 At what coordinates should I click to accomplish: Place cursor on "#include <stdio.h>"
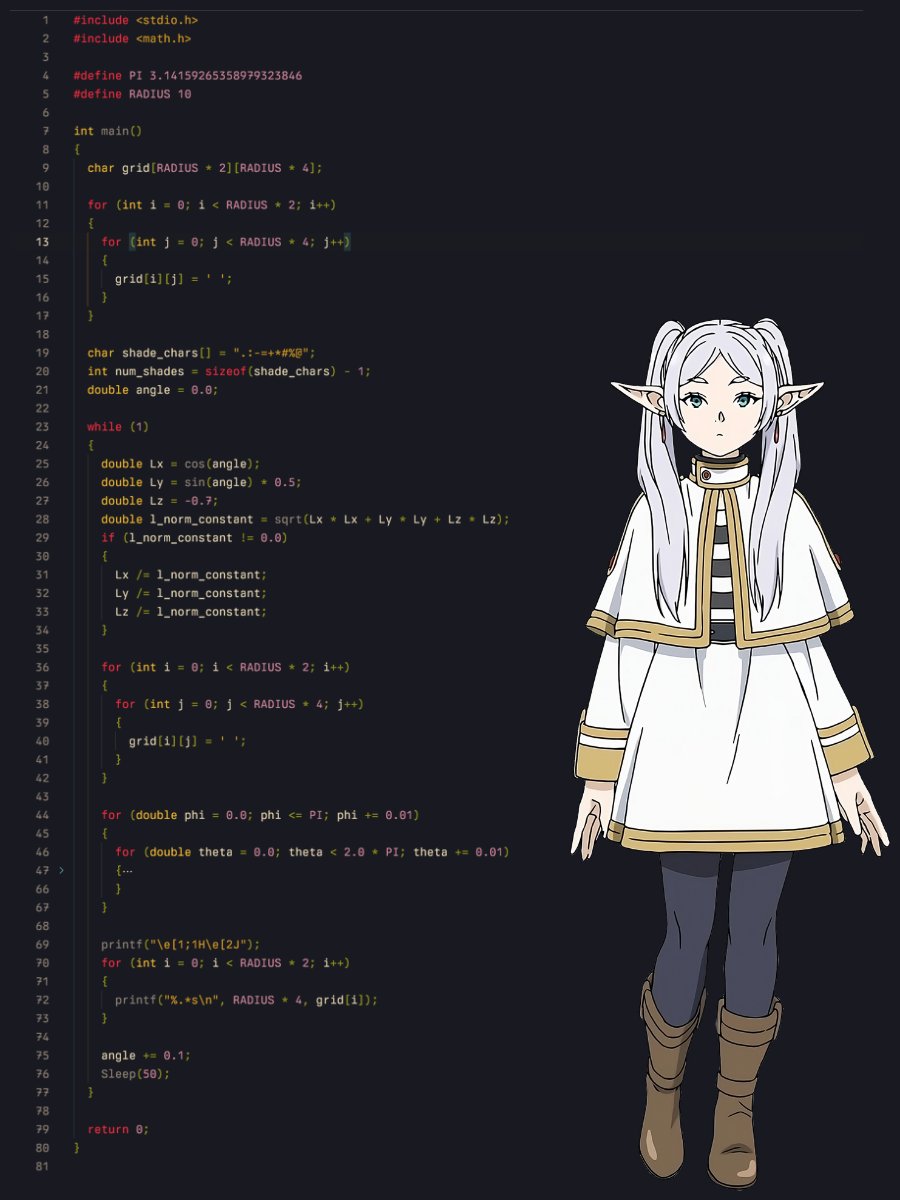tap(135, 20)
